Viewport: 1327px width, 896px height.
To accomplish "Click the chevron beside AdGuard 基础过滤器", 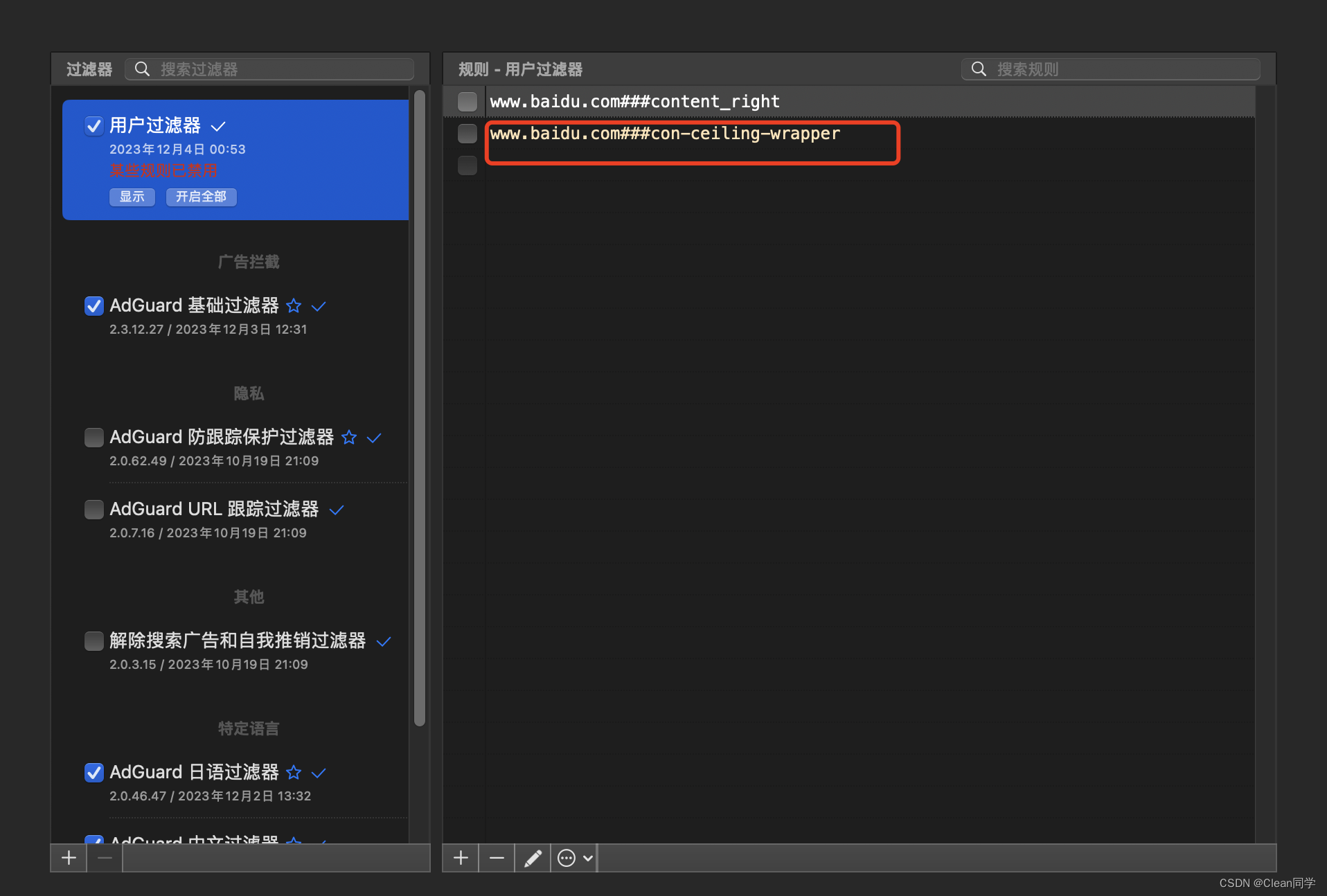I will (x=319, y=305).
